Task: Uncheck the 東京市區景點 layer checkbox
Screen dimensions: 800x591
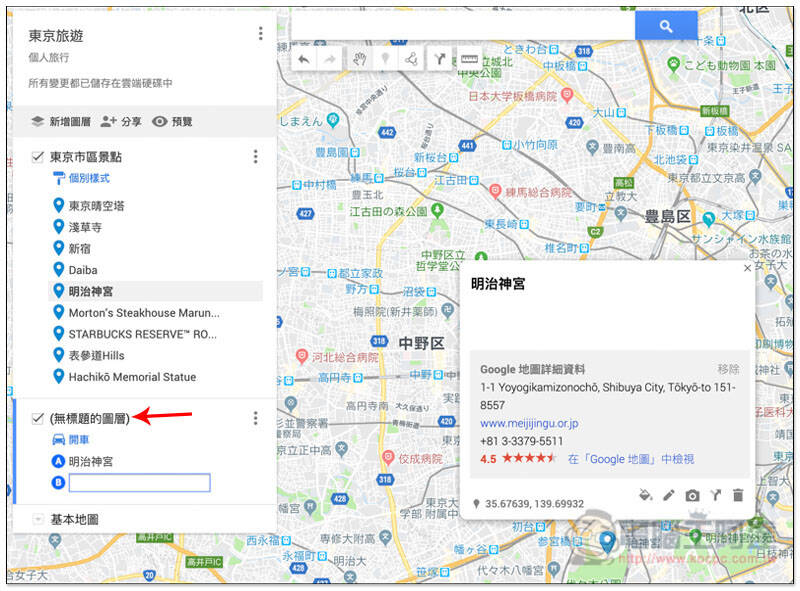Action: pyautogui.click(x=37, y=157)
